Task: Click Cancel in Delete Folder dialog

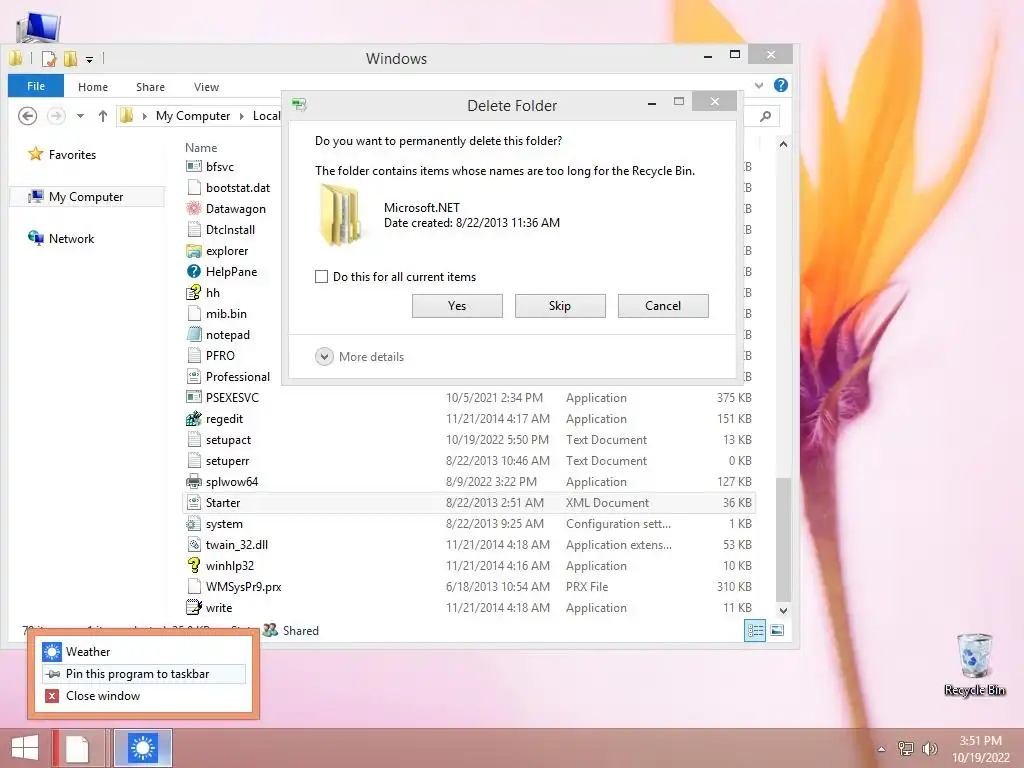Action: pos(663,306)
